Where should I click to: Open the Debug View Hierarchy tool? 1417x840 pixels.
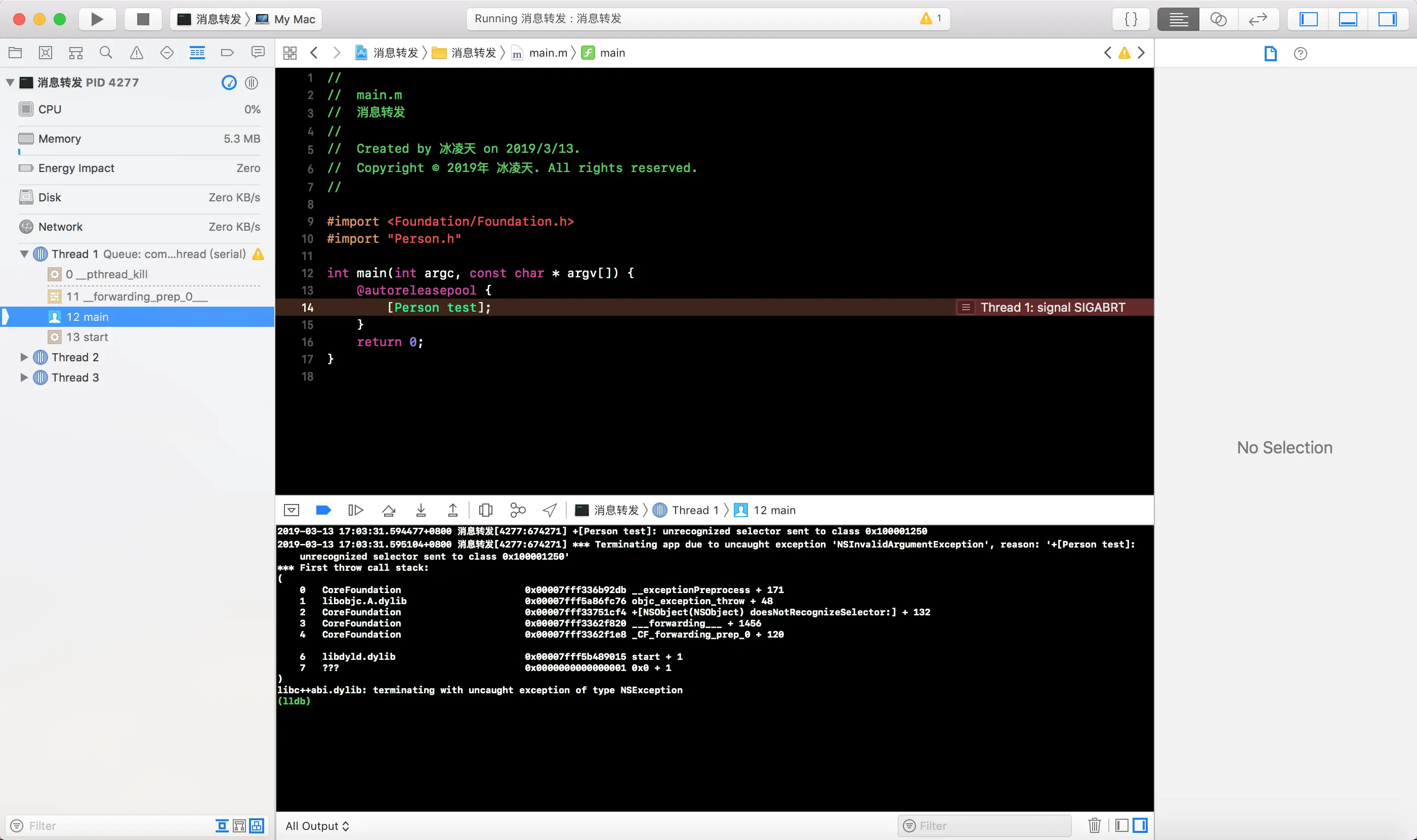(485, 510)
